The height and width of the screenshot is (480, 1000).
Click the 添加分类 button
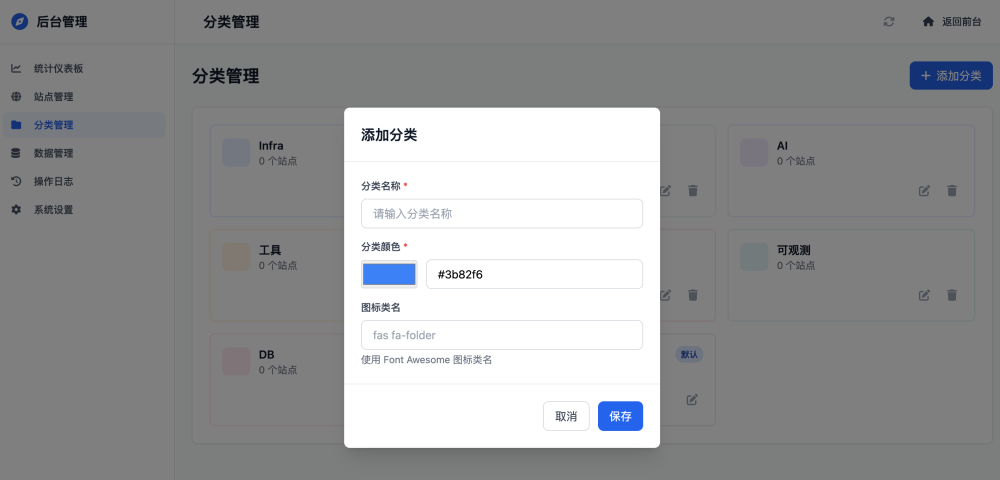coord(951,76)
